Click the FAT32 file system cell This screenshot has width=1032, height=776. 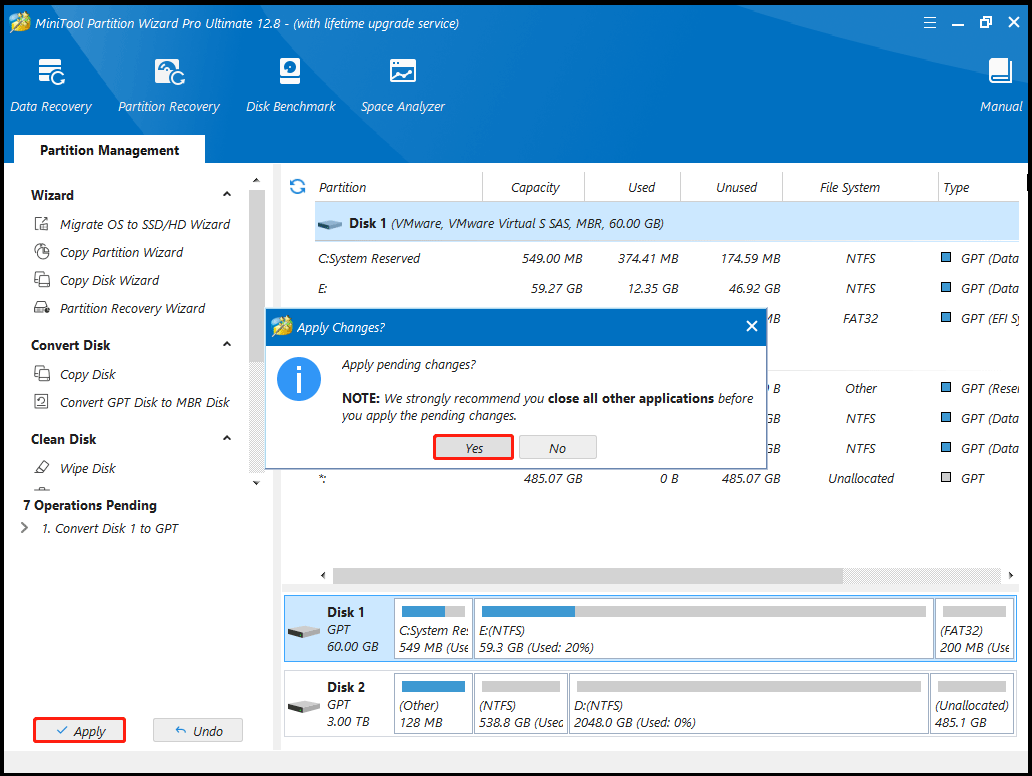click(x=860, y=319)
